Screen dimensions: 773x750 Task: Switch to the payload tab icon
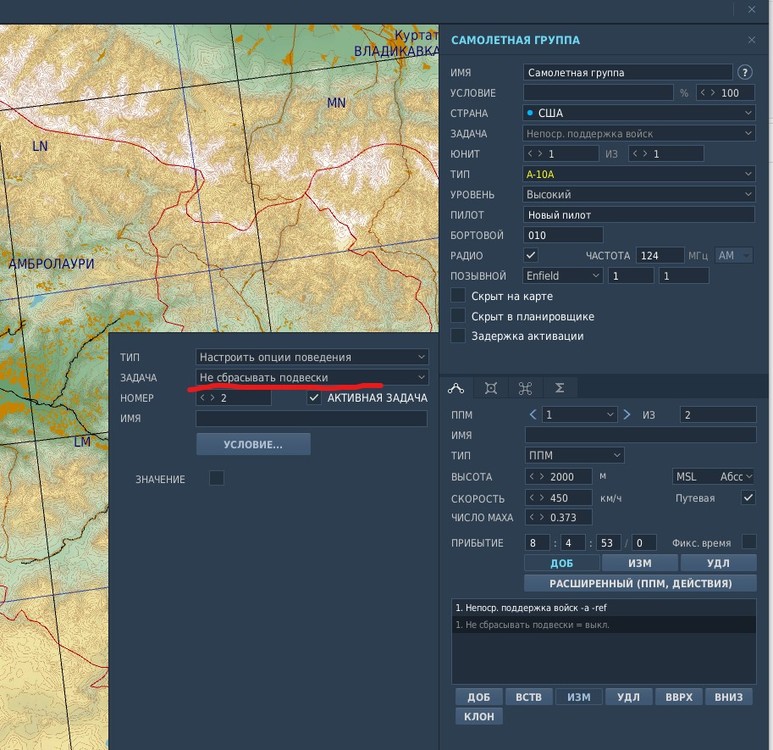click(491, 388)
